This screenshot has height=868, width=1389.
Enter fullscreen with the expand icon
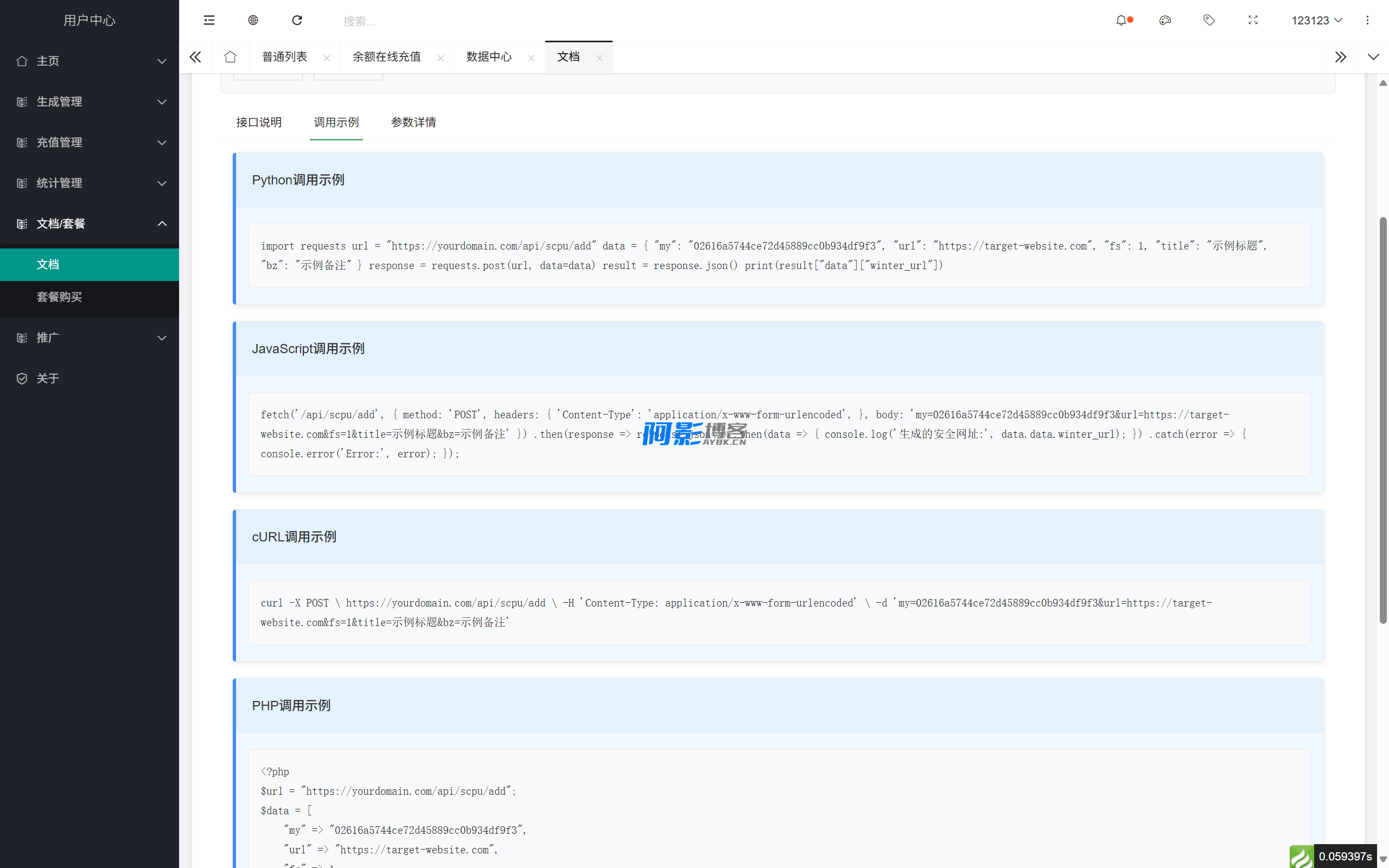[x=1253, y=20]
